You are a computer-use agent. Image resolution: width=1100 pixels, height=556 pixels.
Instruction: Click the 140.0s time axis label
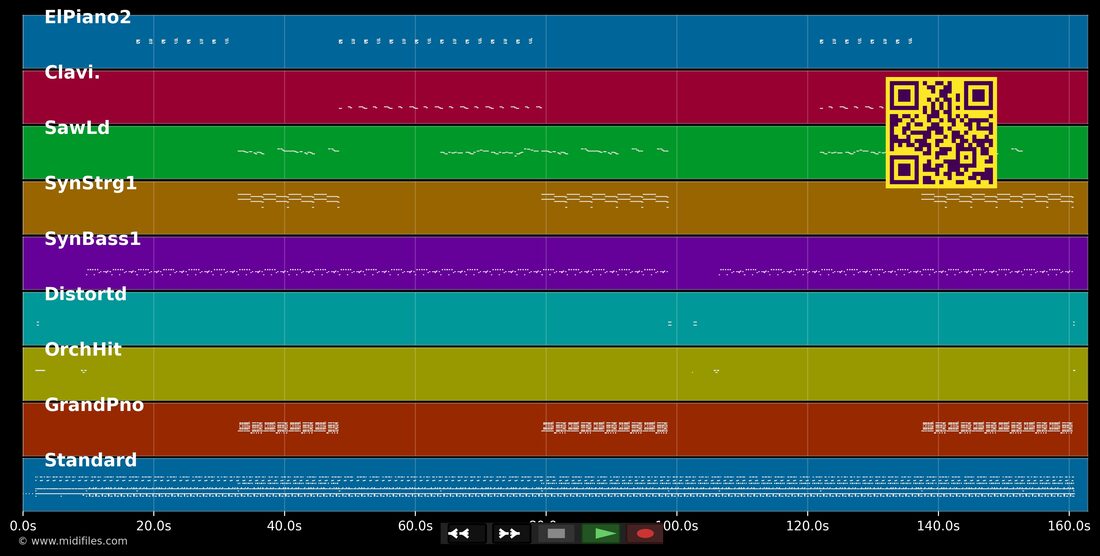(x=938, y=526)
